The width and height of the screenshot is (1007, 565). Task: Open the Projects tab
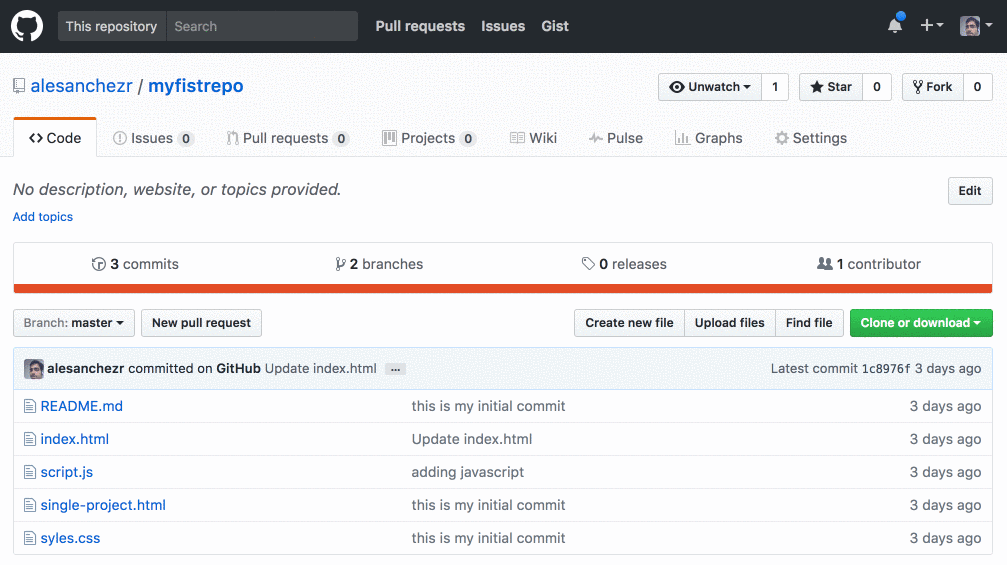pyautogui.click(x=428, y=138)
